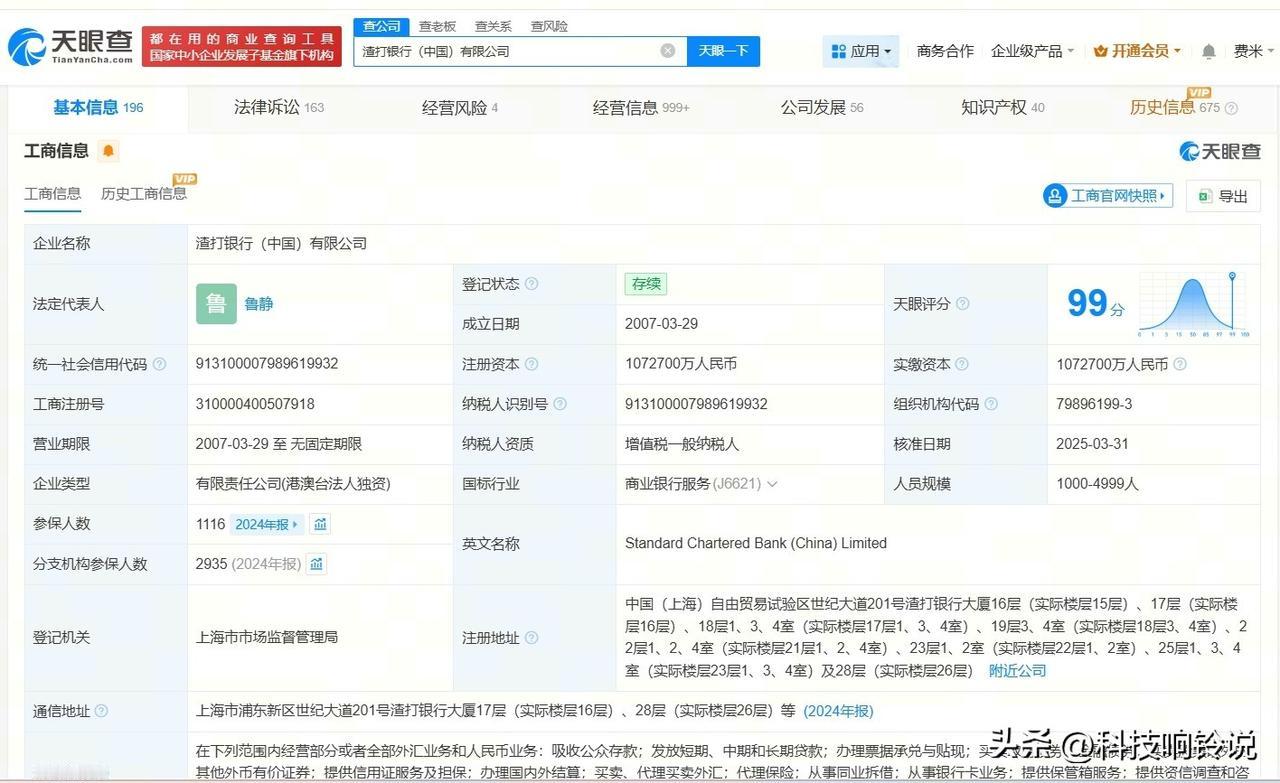Click English name Standard Chartered Bank (China) Limited
1280x783 pixels.
pyautogui.click(x=756, y=544)
